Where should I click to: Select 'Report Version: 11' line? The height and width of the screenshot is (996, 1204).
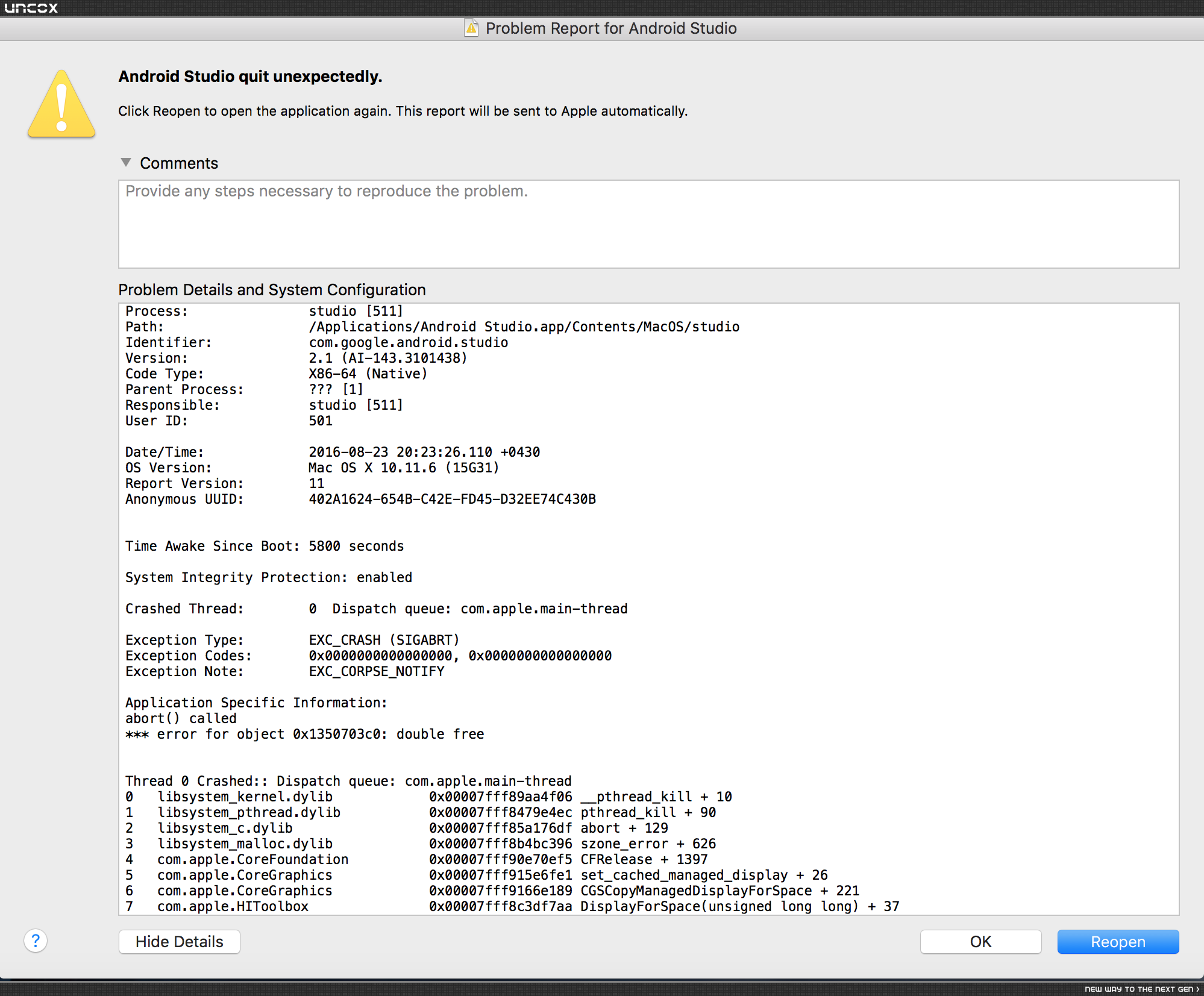(225, 483)
